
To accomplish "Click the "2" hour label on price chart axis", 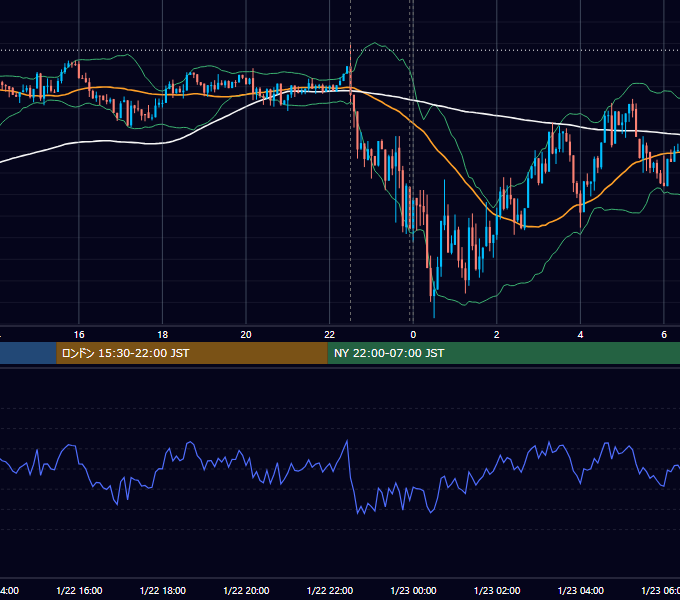I will pos(497,335).
